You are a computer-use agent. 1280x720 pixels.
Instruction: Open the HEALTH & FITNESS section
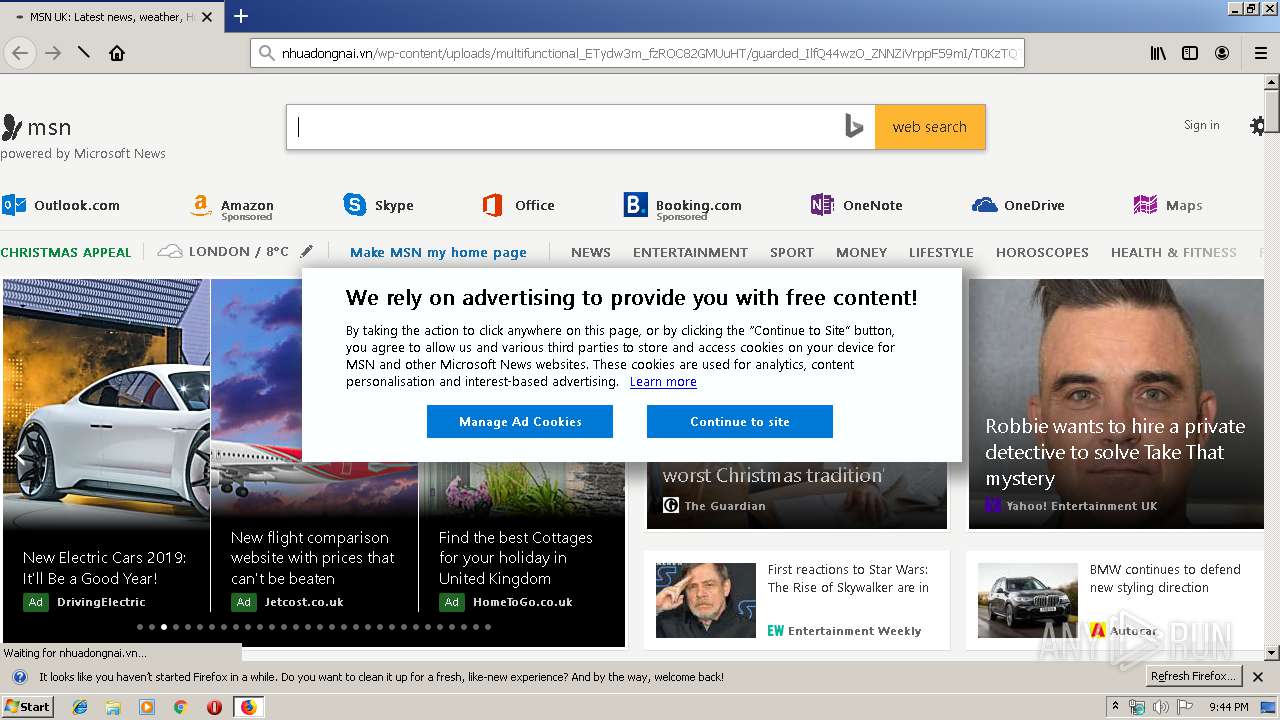1174,252
